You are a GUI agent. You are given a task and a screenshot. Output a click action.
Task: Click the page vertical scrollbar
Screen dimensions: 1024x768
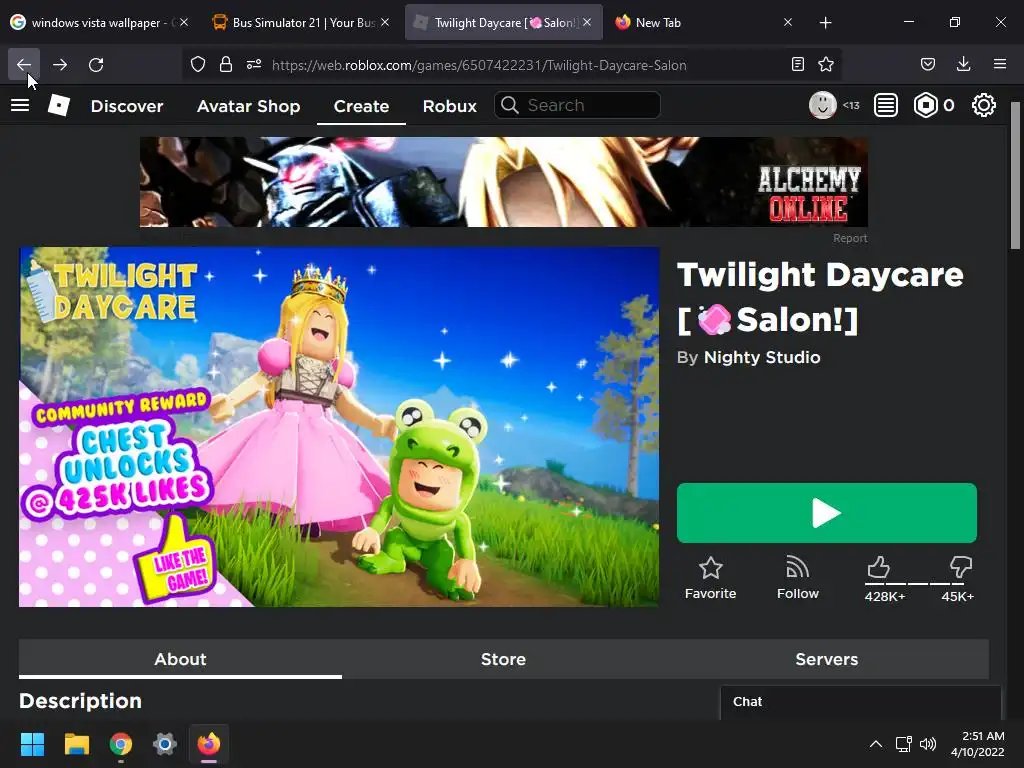(1015, 176)
